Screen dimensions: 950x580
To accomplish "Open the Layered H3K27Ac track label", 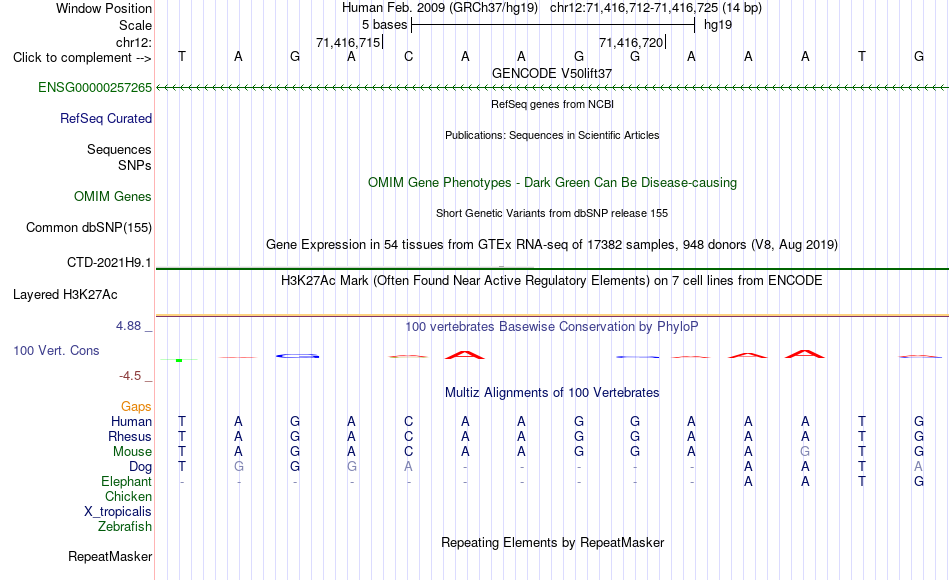I will (65, 295).
